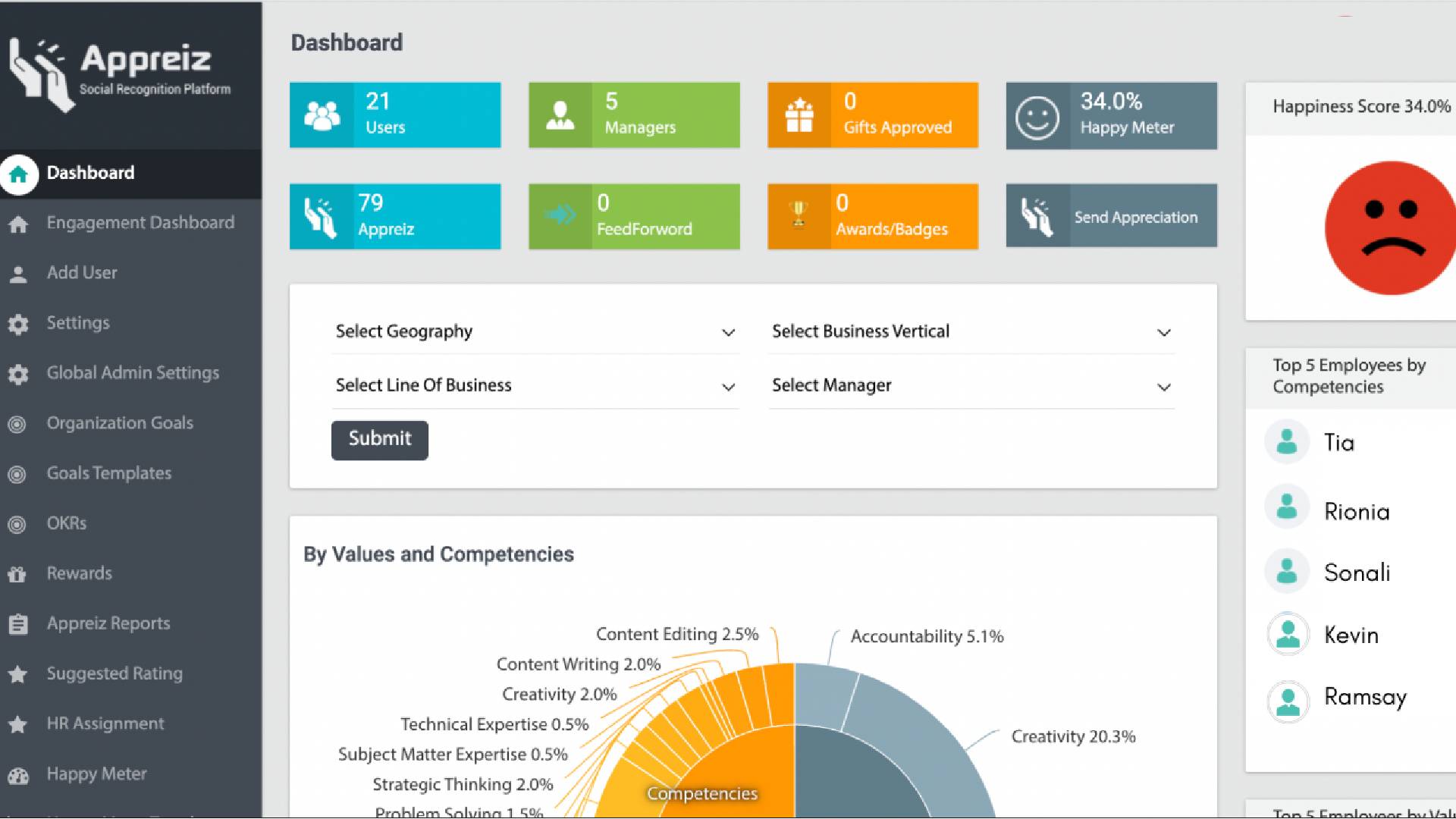
Task: Click Kevin's avatar icon
Action: point(1288,634)
